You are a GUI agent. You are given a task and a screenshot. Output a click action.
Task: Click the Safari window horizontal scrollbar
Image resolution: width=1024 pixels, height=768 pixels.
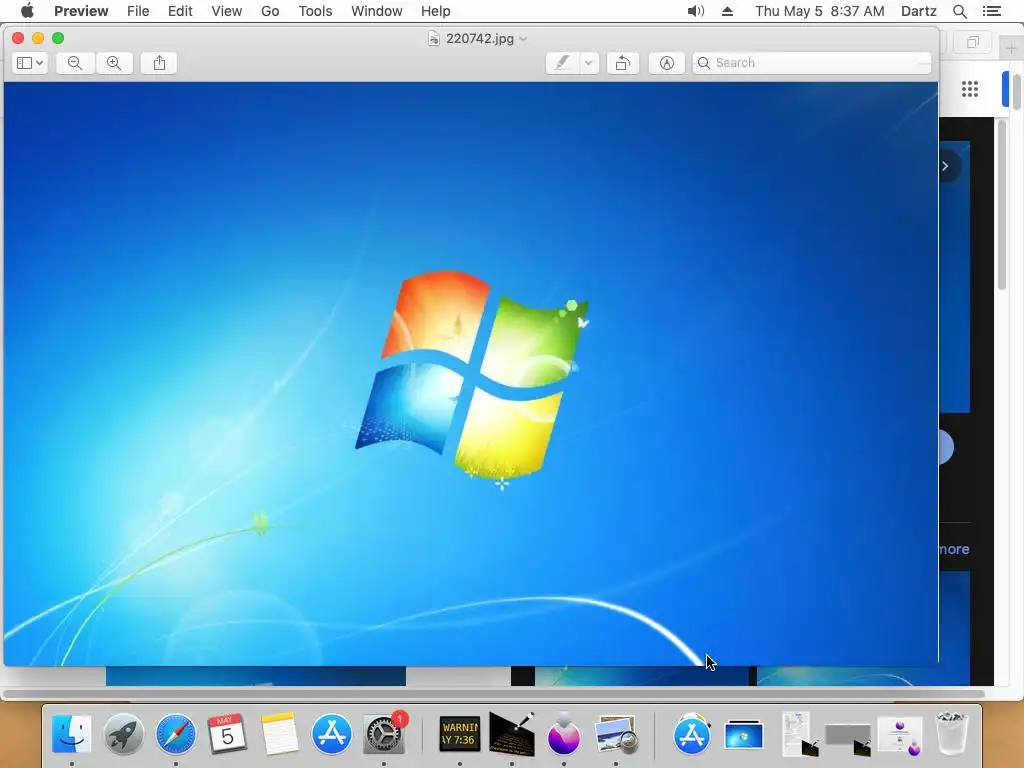pos(494,694)
